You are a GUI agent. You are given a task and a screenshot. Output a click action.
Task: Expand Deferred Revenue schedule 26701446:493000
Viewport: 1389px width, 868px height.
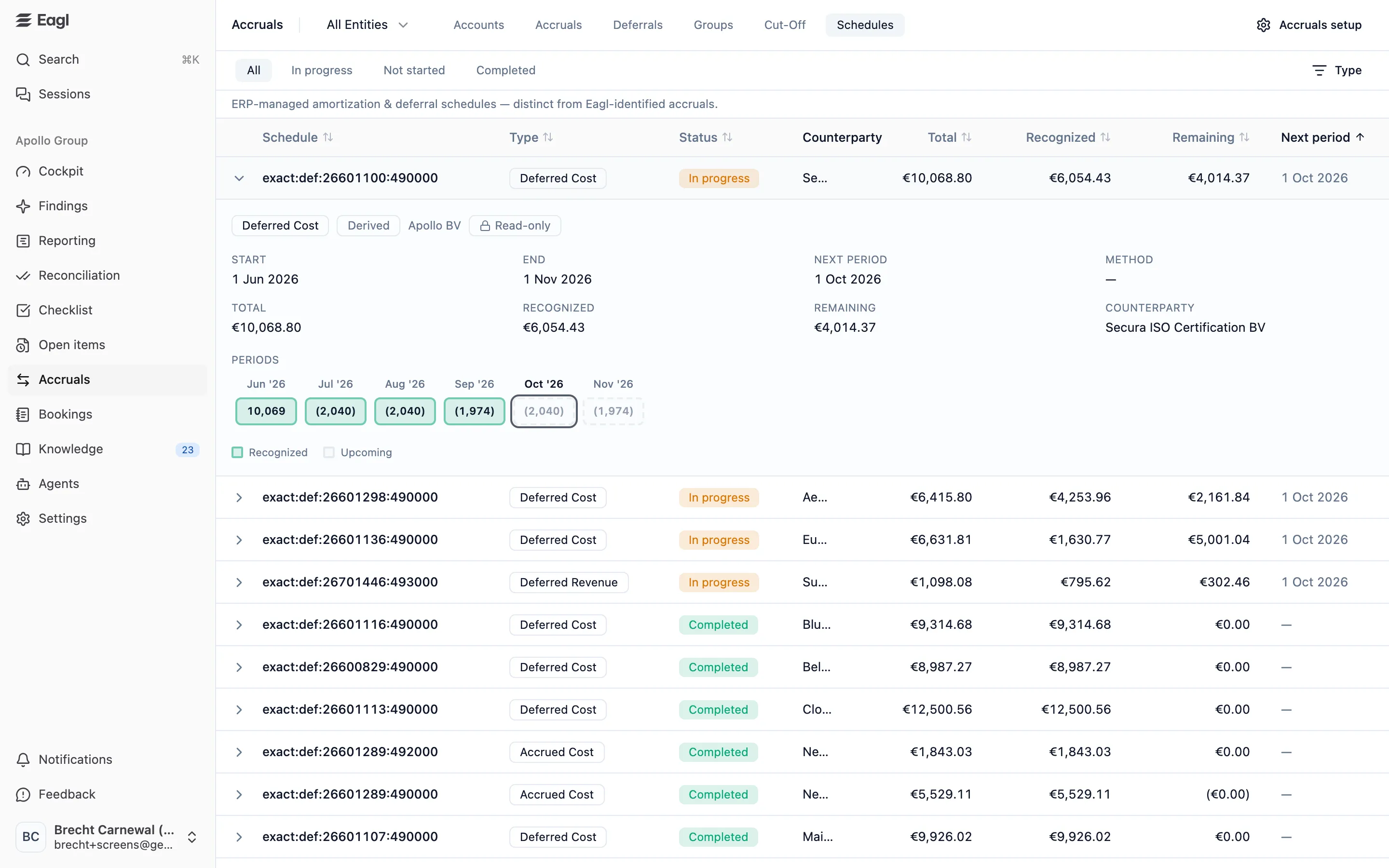[239, 583]
